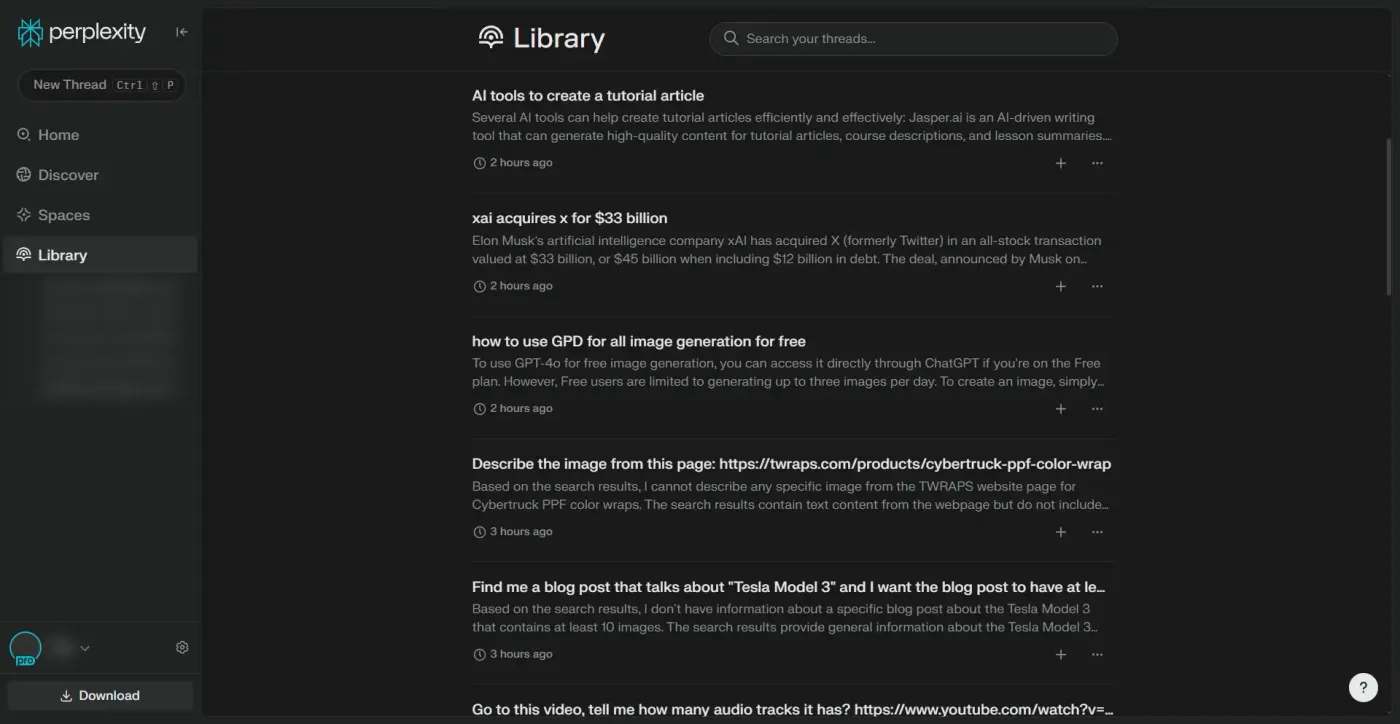
Task: Click the page vertical scrollbar
Action: [x=1390, y=216]
